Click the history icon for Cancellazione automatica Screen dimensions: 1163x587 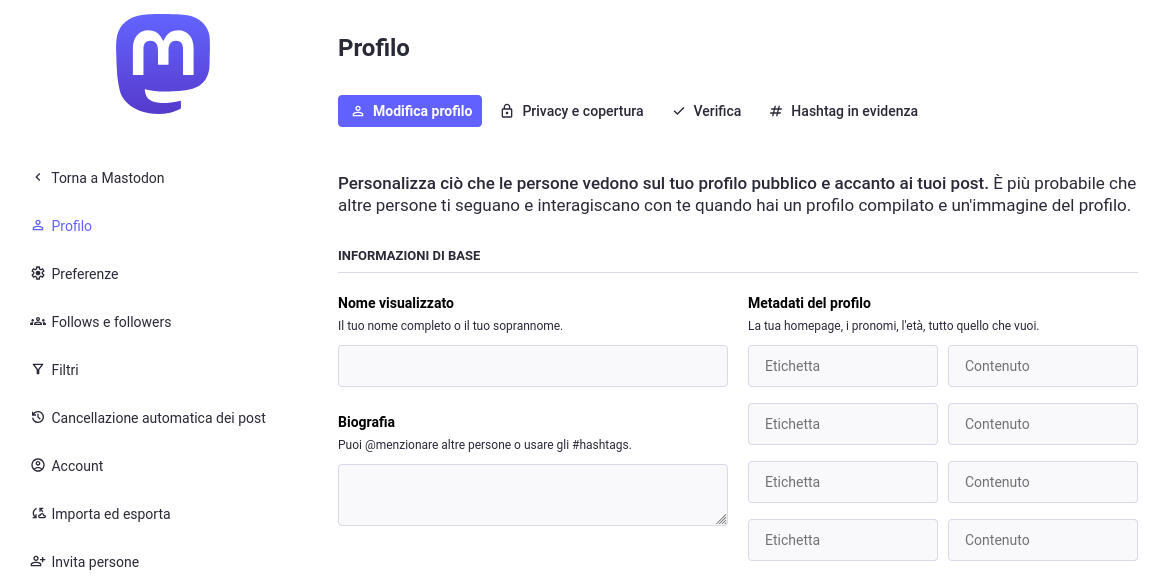tap(38, 418)
